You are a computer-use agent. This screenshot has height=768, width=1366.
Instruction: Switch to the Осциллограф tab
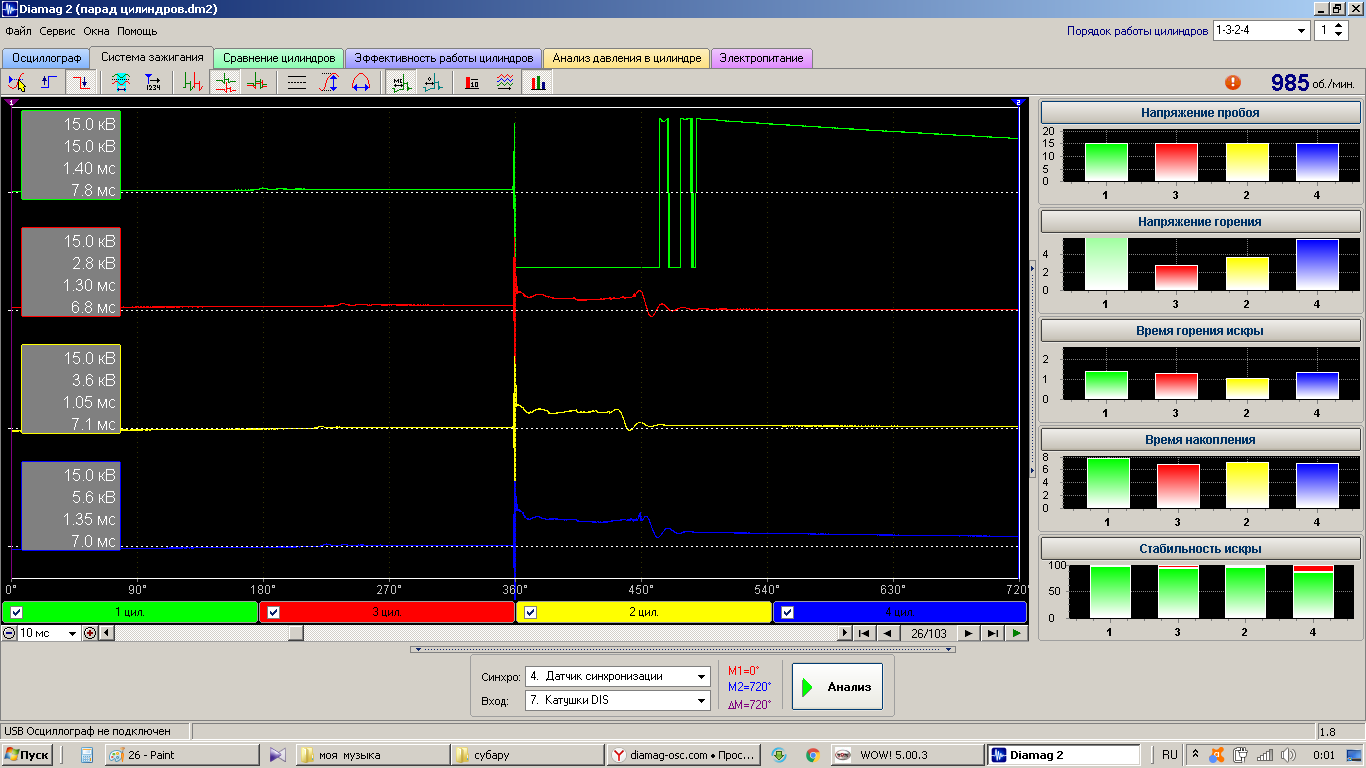46,58
